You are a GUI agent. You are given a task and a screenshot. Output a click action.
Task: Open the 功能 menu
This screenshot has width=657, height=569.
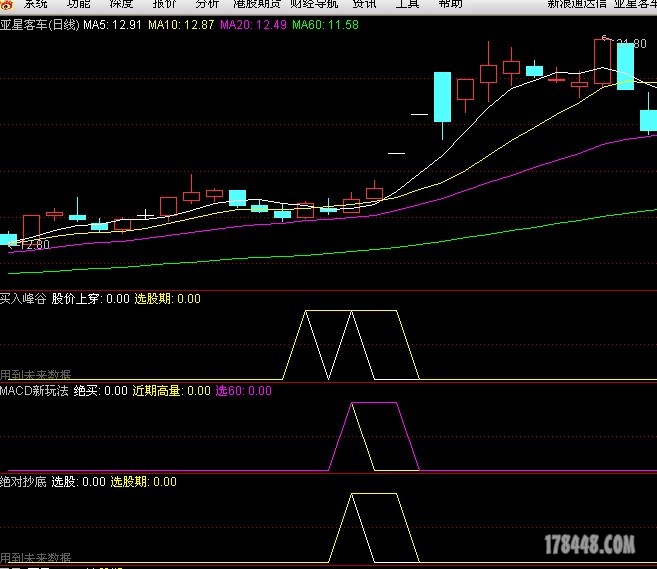[x=79, y=4]
